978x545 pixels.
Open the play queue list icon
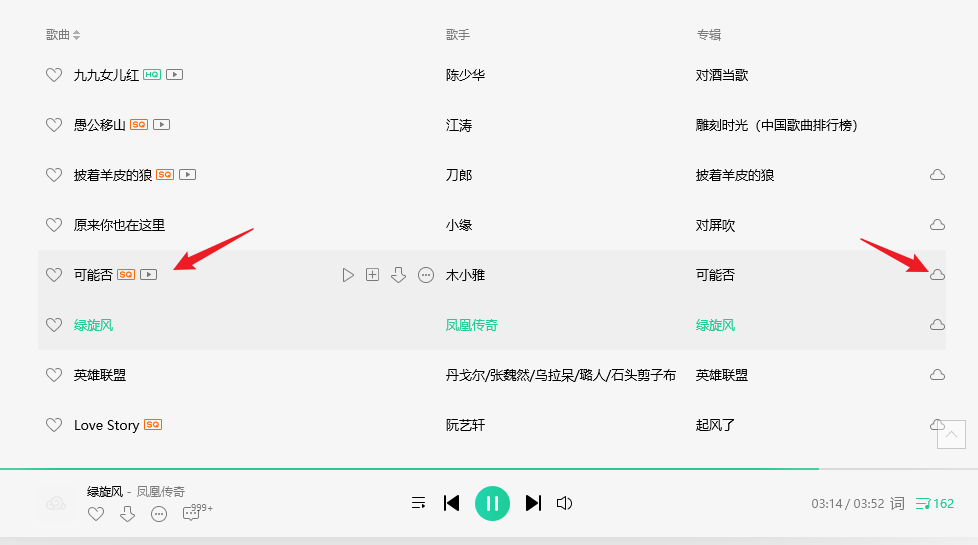(x=419, y=503)
